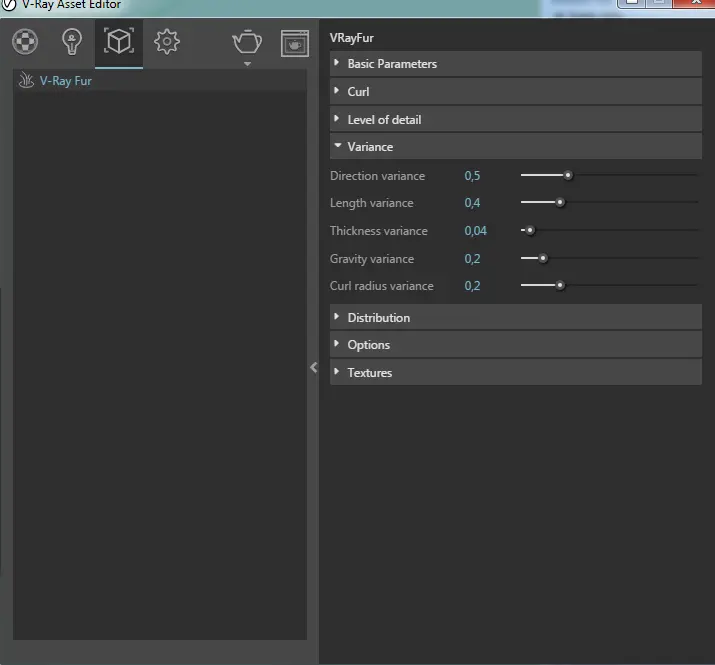Expand the Basic Parameters section
715x665 pixels.
392,64
